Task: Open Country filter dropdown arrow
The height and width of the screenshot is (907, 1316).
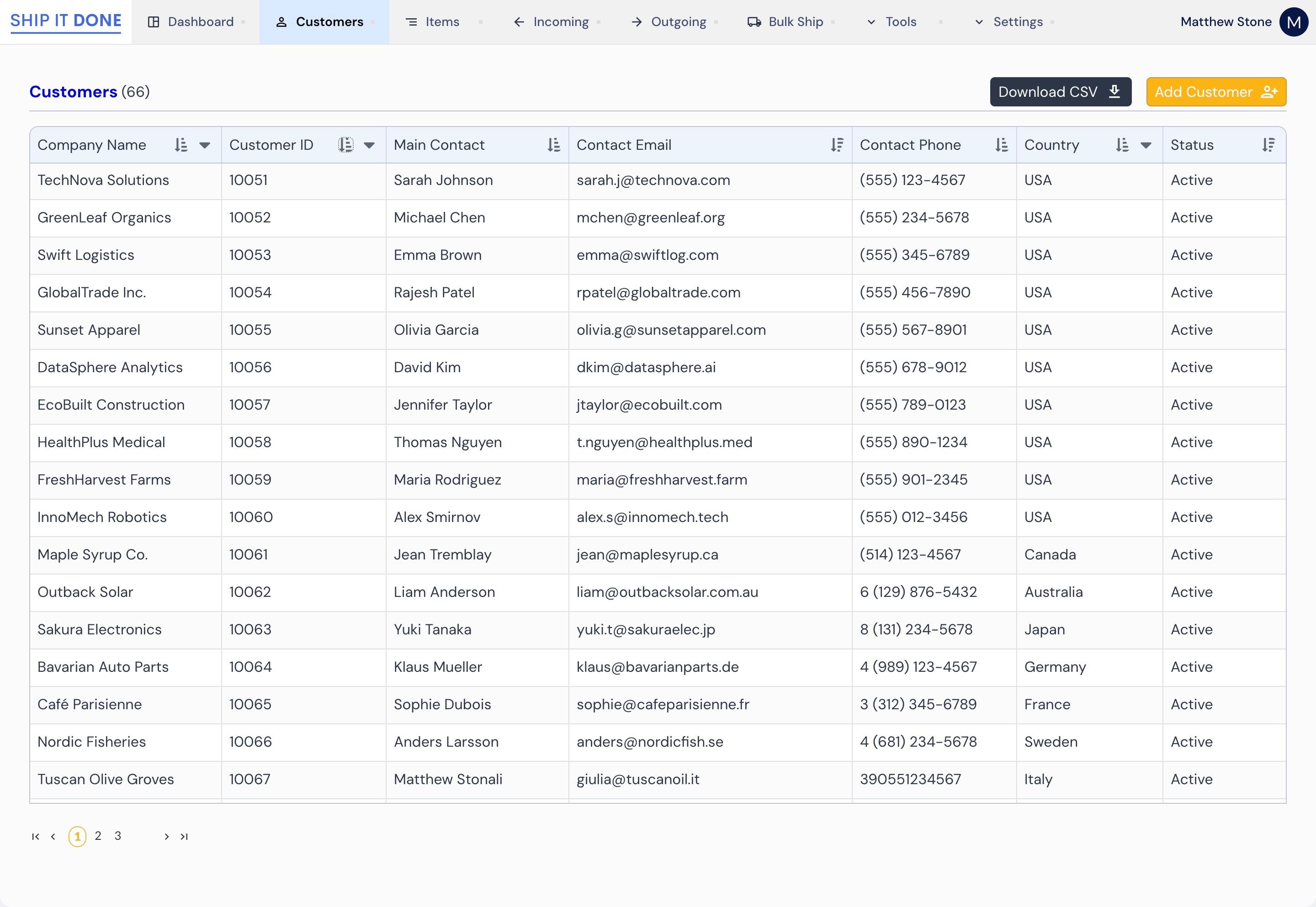Action: tap(1146, 146)
